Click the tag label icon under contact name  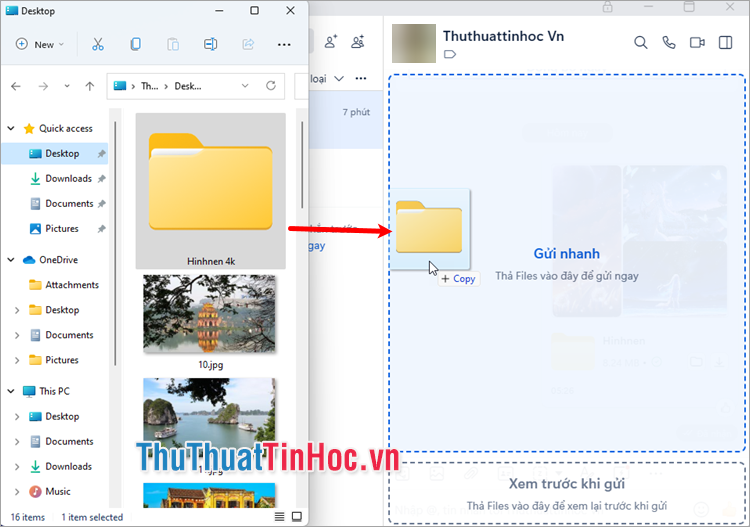[450, 54]
